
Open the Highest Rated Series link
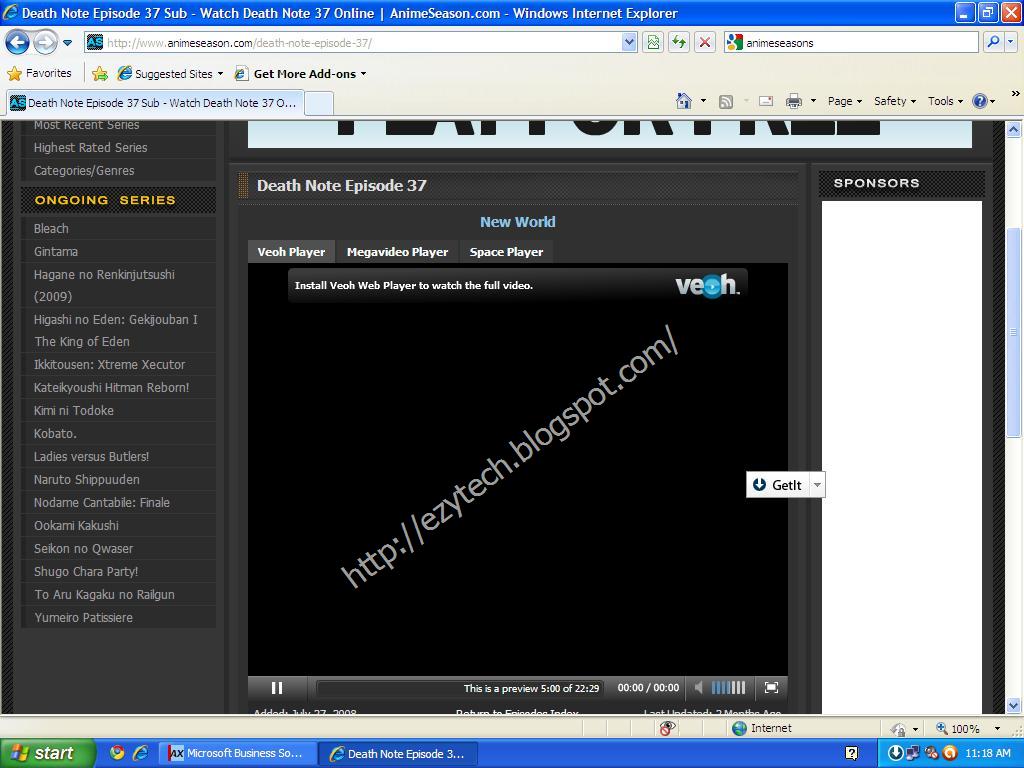[x=91, y=148]
